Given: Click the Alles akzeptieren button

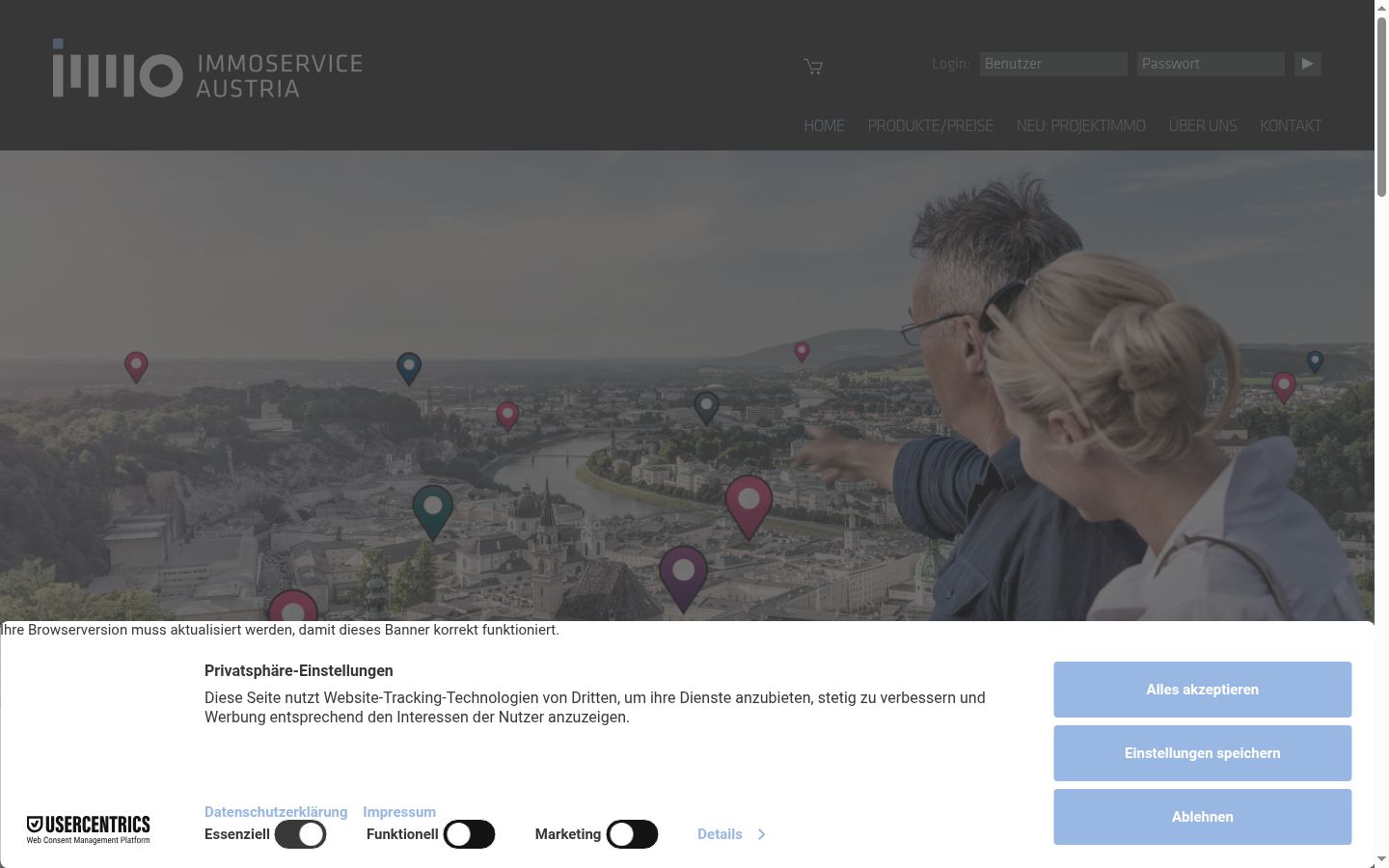Looking at the screenshot, I should [1202, 690].
